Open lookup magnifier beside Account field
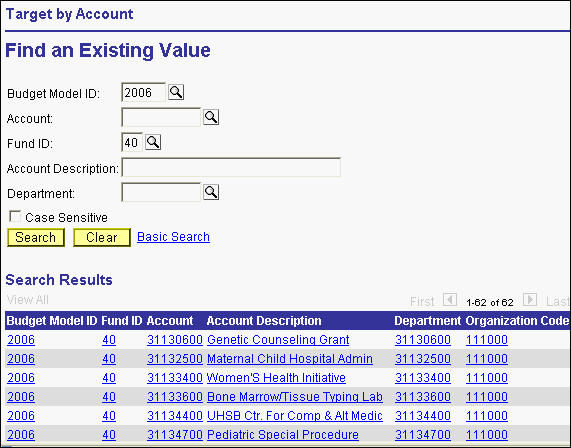 point(211,117)
